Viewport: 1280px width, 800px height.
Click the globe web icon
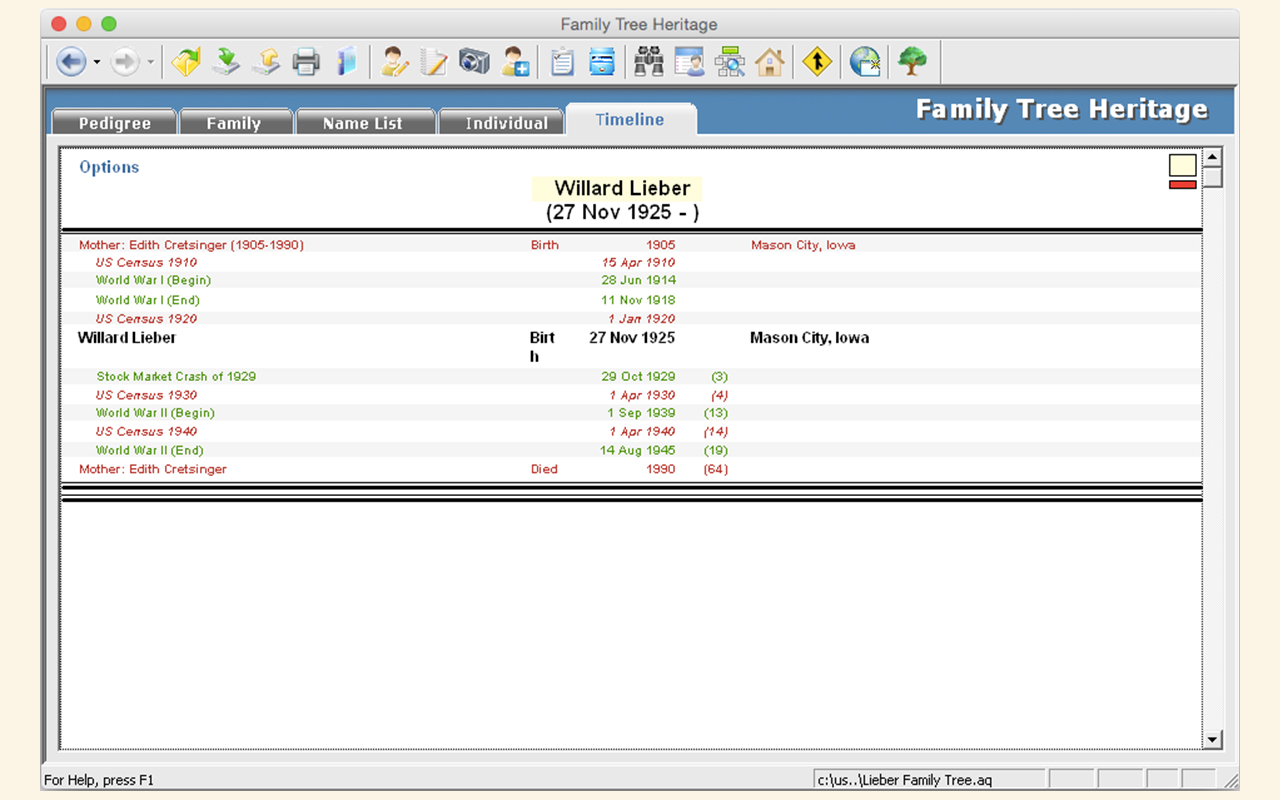[x=865, y=62]
